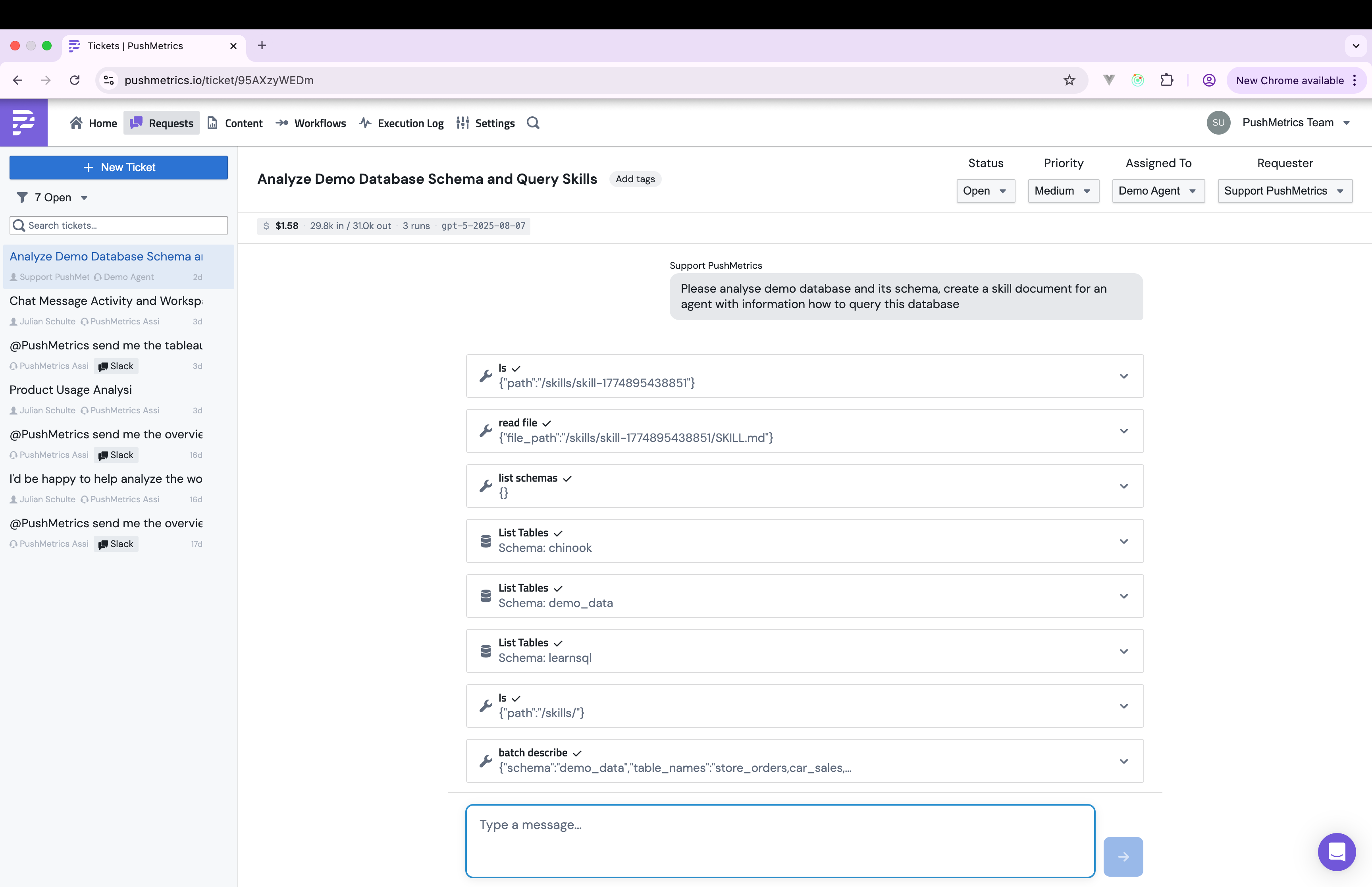Send the message with the arrow button

point(1123,856)
